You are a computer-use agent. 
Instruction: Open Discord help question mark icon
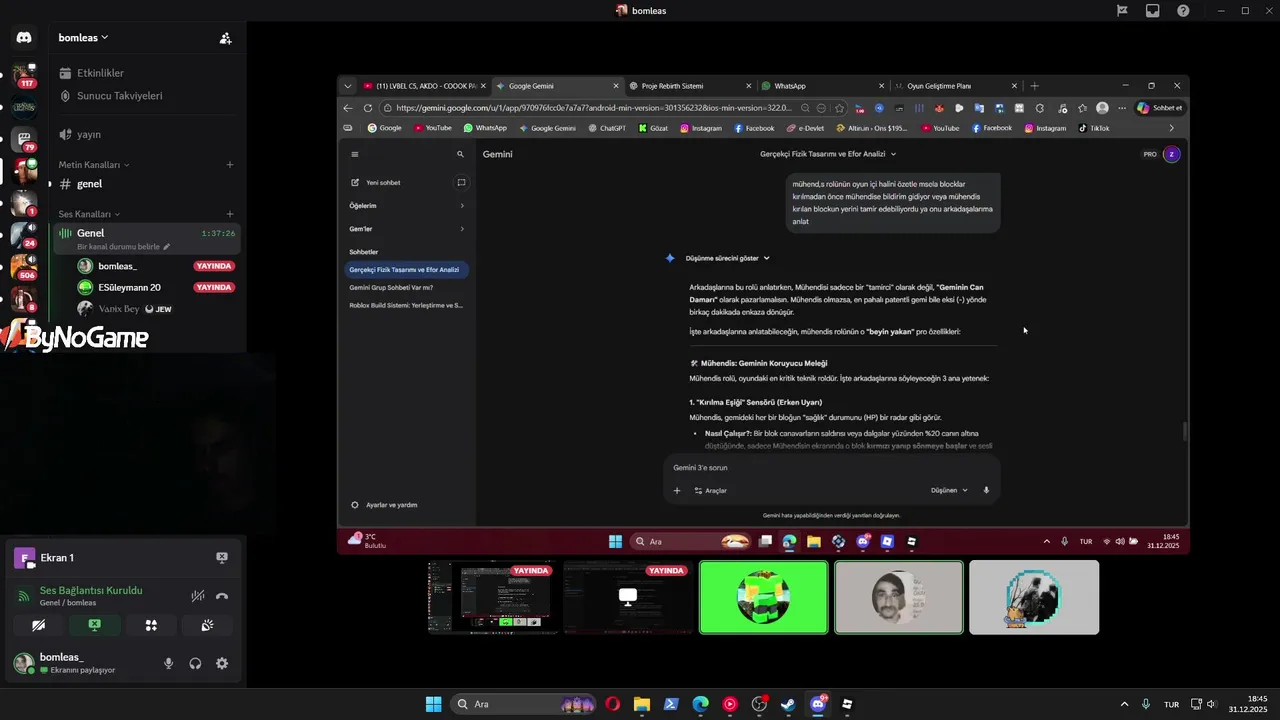[1183, 11]
